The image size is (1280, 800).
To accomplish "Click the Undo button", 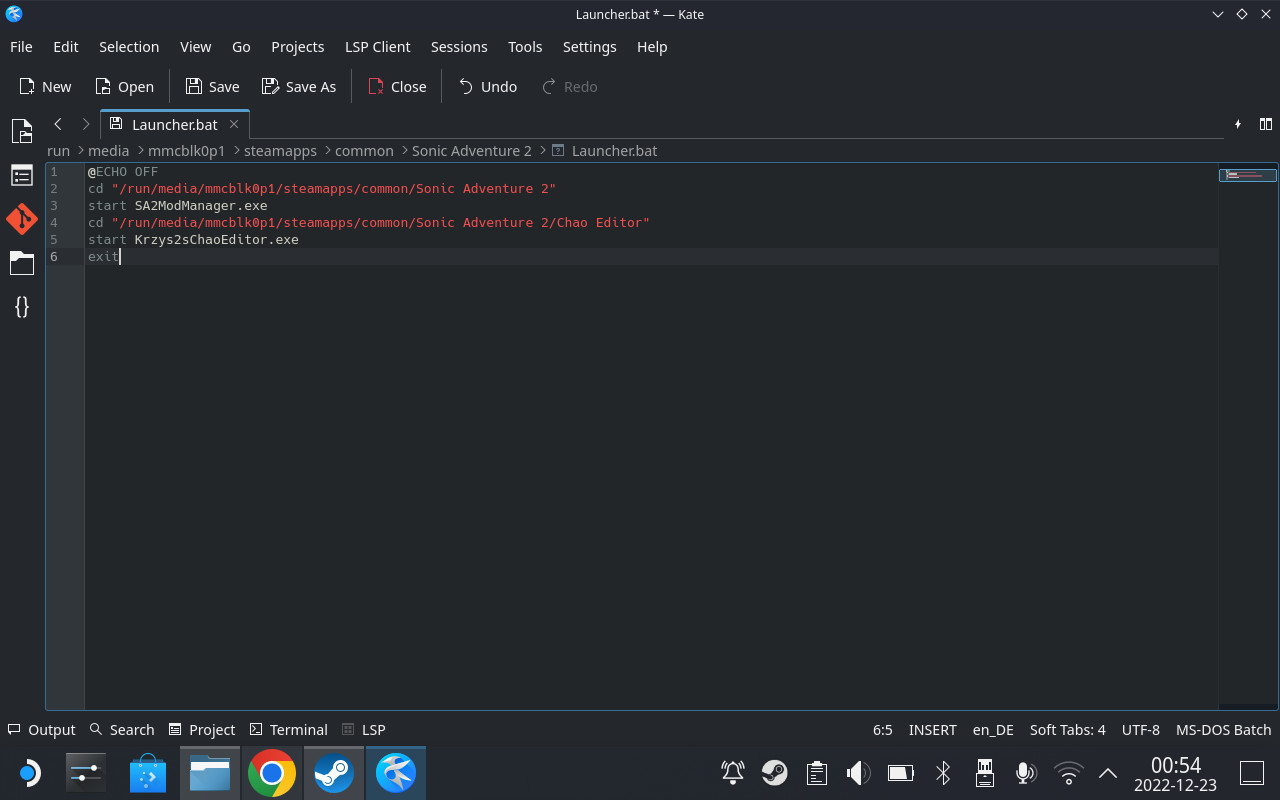I will pos(487,86).
